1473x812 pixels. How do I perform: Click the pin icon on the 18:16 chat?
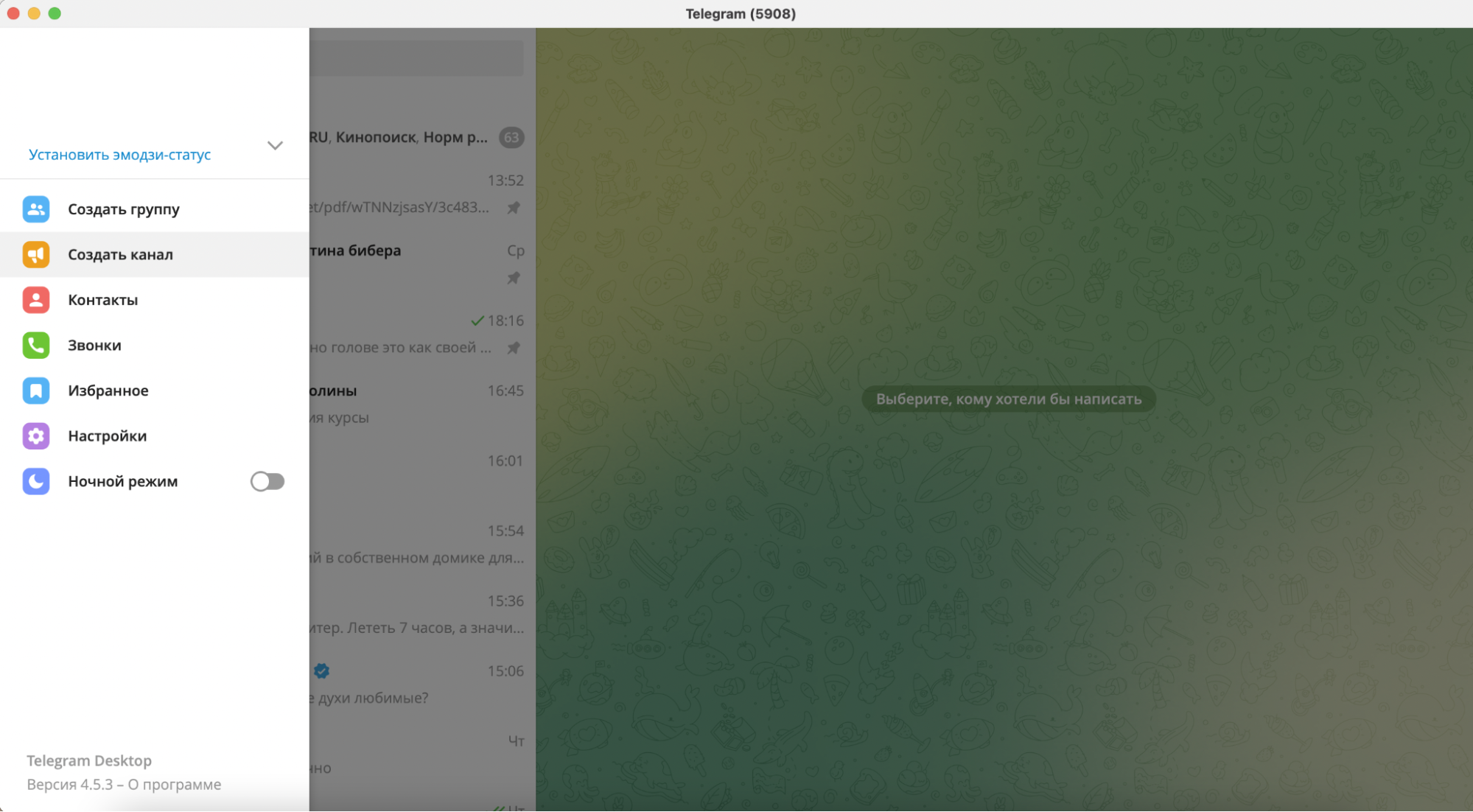pyautogui.click(x=514, y=348)
